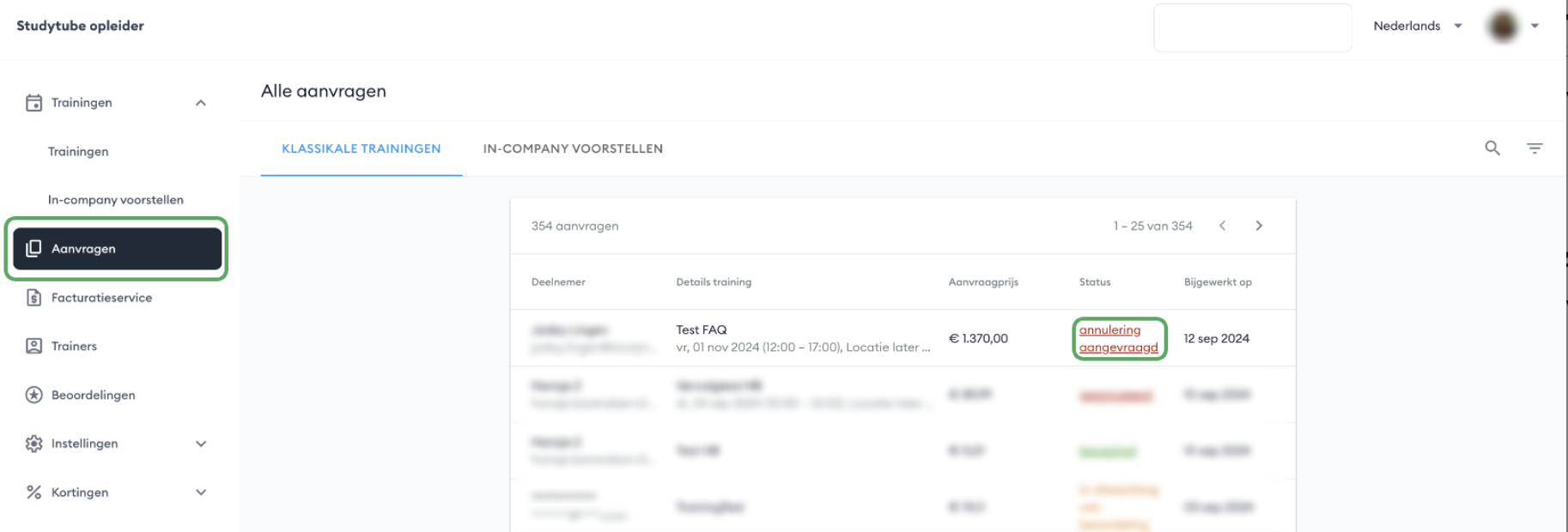Open the user avatar account menu
This screenshot has width=1568, height=532.
click(1513, 26)
